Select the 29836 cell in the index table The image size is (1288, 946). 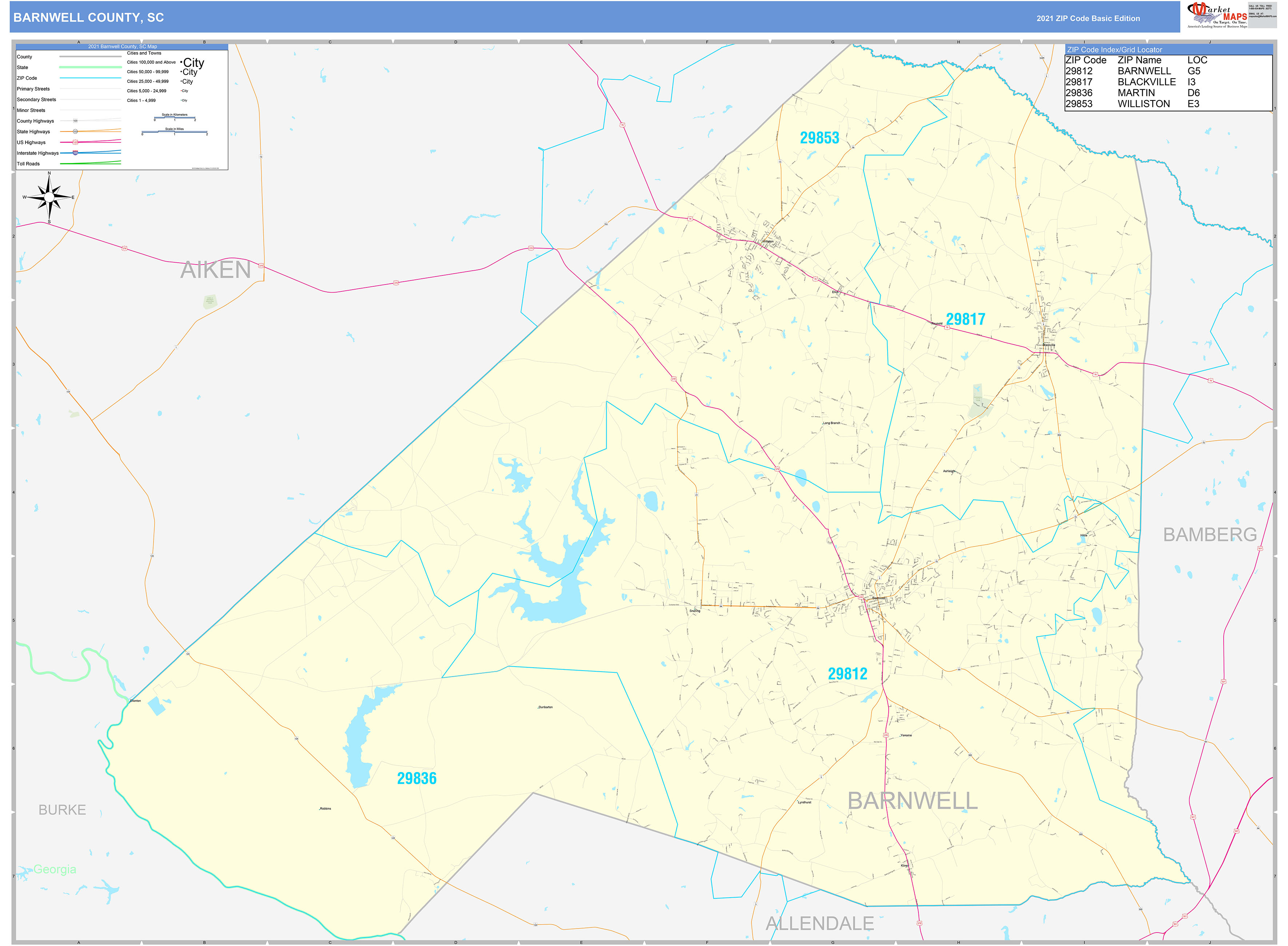pyautogui.click(x=1078, y=93)
